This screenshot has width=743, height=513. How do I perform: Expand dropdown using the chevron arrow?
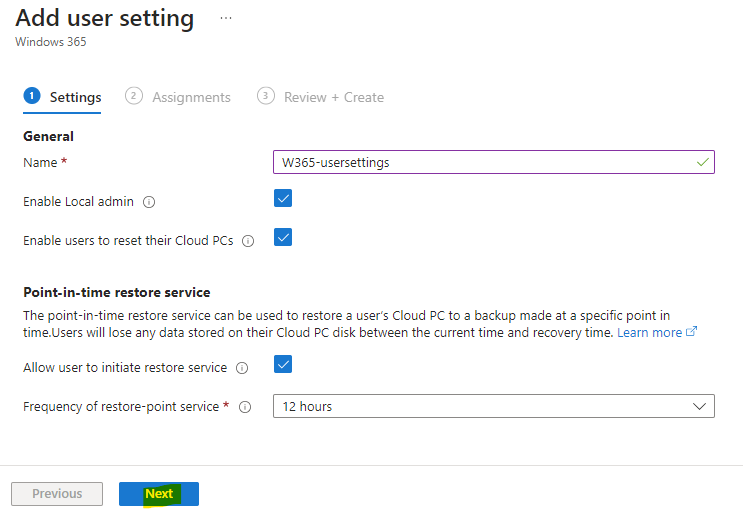pyautogui.click(x=699, y=406)
